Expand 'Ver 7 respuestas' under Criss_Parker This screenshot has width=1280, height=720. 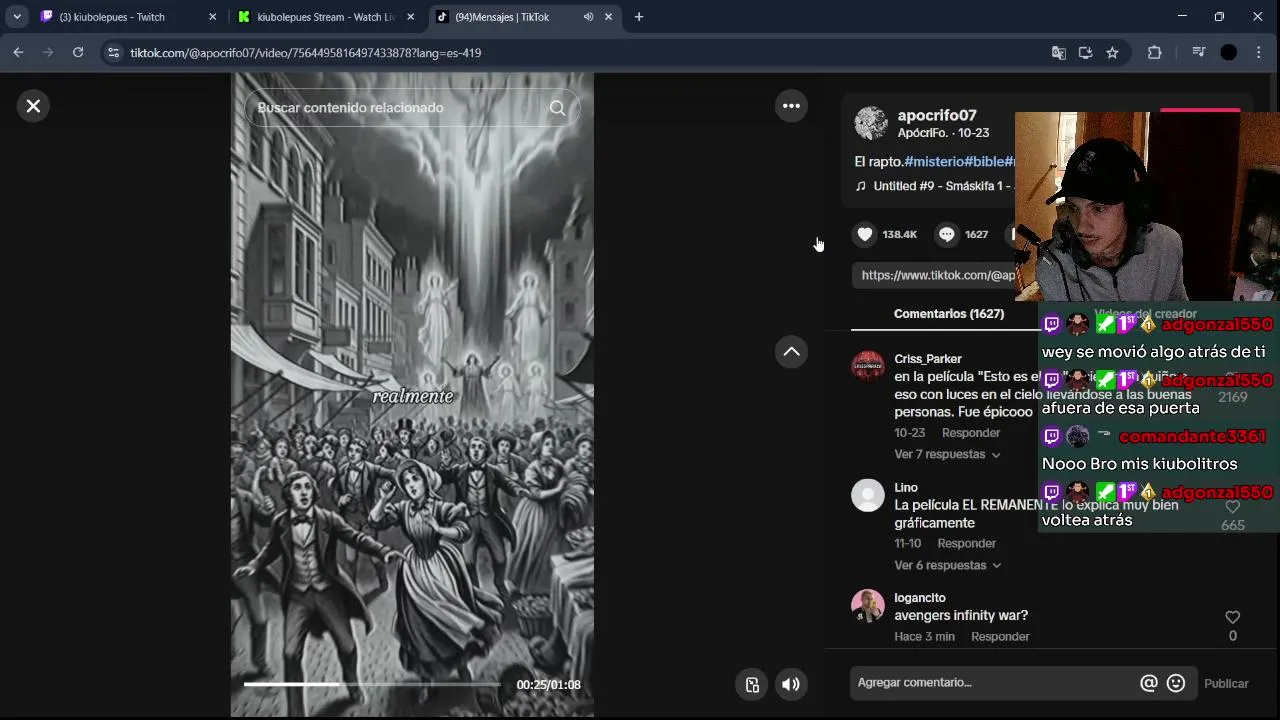946,454
